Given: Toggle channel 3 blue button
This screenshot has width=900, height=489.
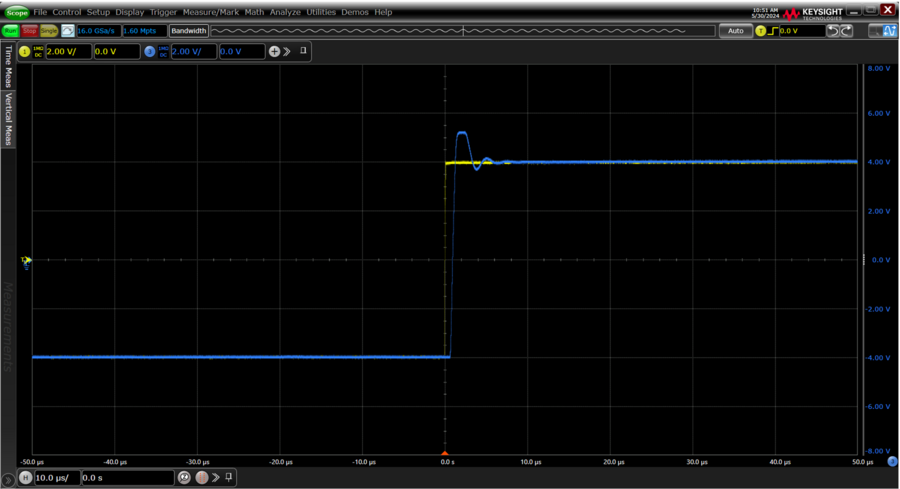Looking at the screenshot, I should (x=150, y=51).
